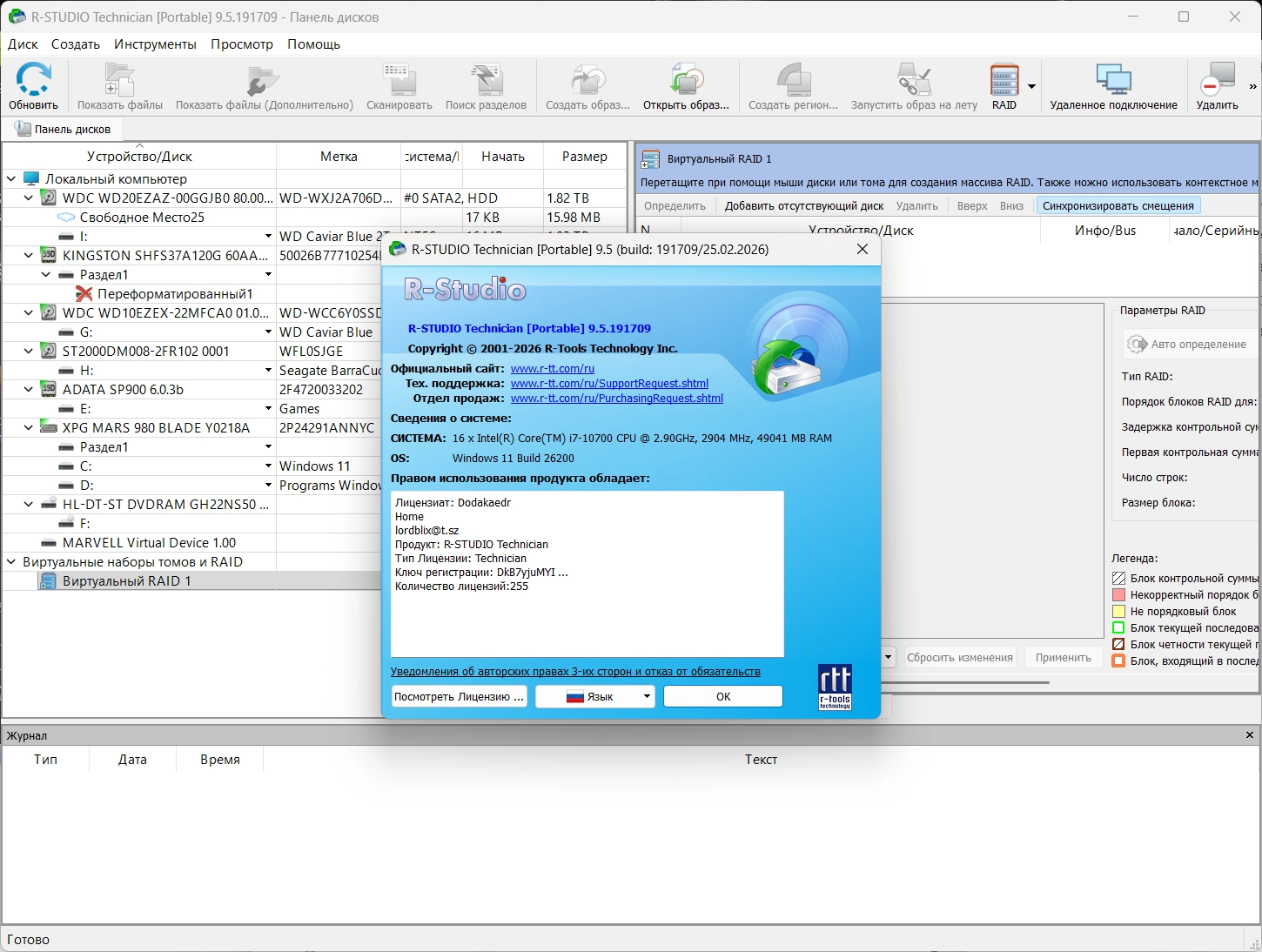
Task: Click the RAID toolbar icon
Action: click(1004, 79)
